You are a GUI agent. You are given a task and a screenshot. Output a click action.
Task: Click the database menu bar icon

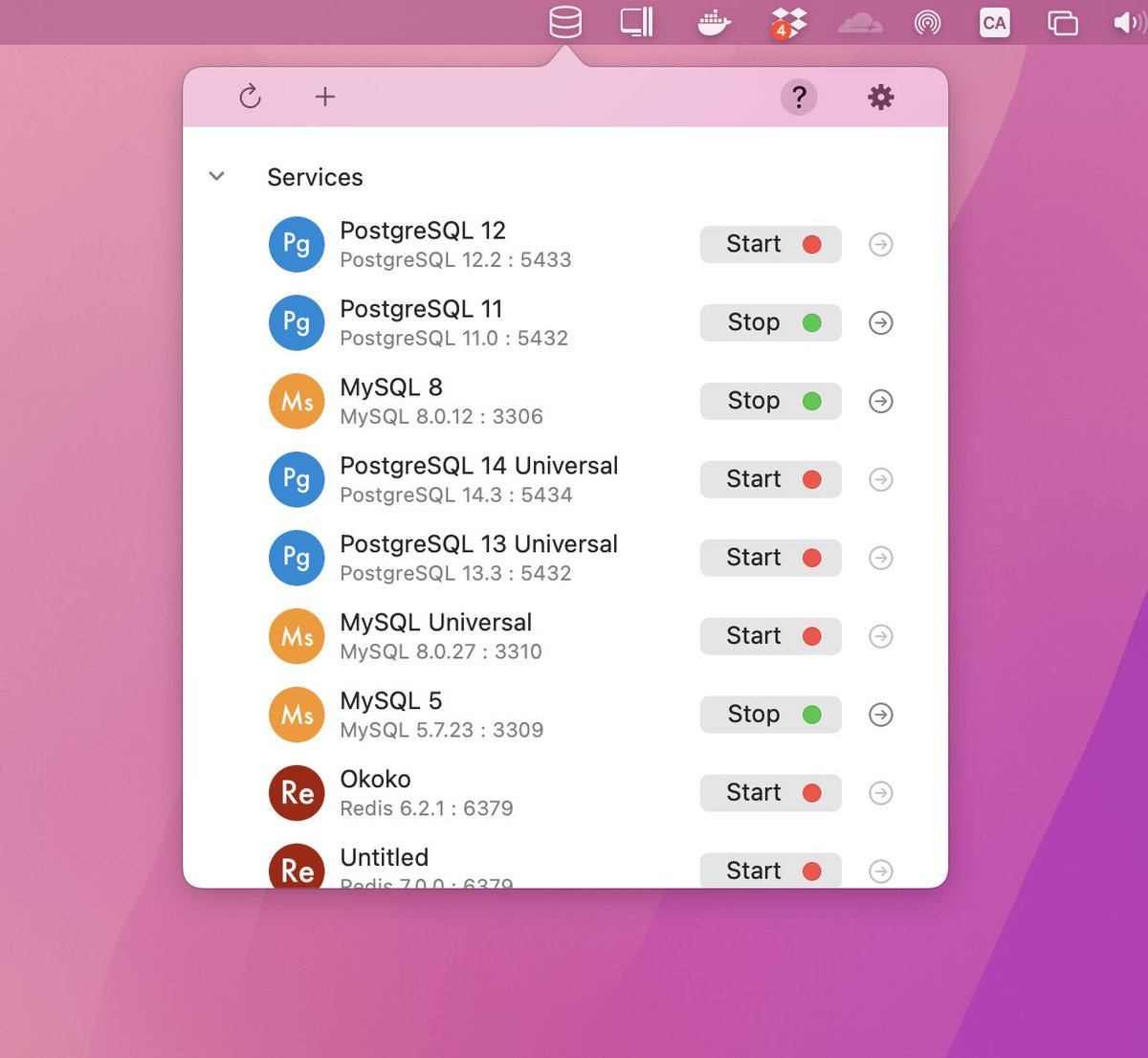point(565,22)
